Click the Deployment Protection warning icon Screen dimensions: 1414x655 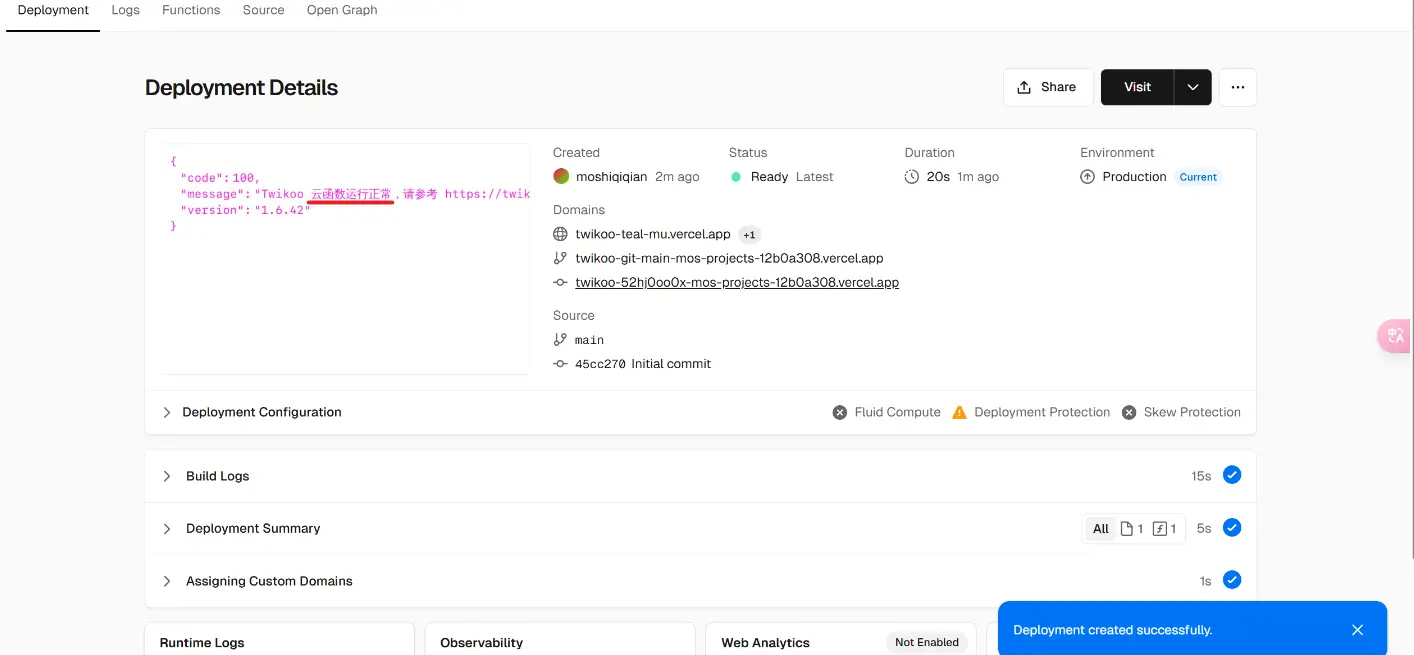(x=959, y=412)
